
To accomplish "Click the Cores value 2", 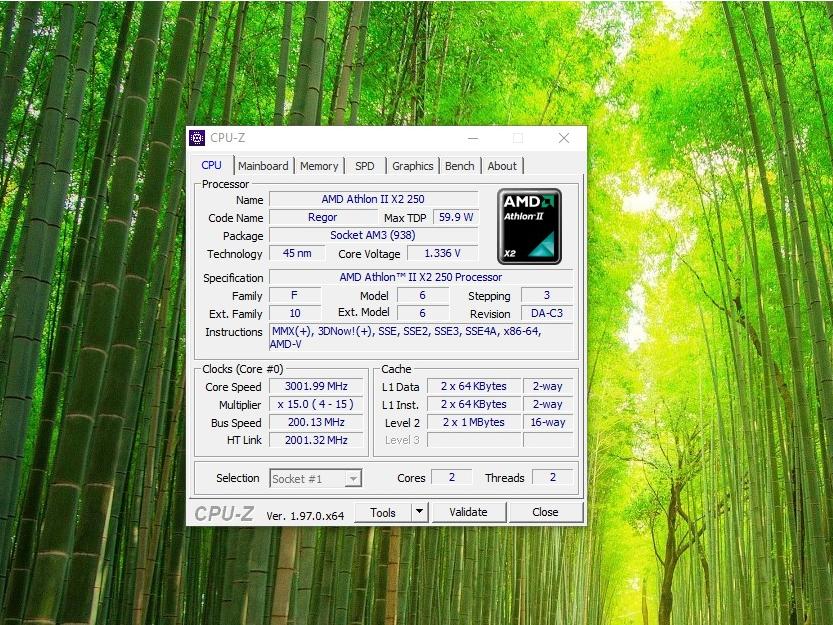I will [452, 478].
